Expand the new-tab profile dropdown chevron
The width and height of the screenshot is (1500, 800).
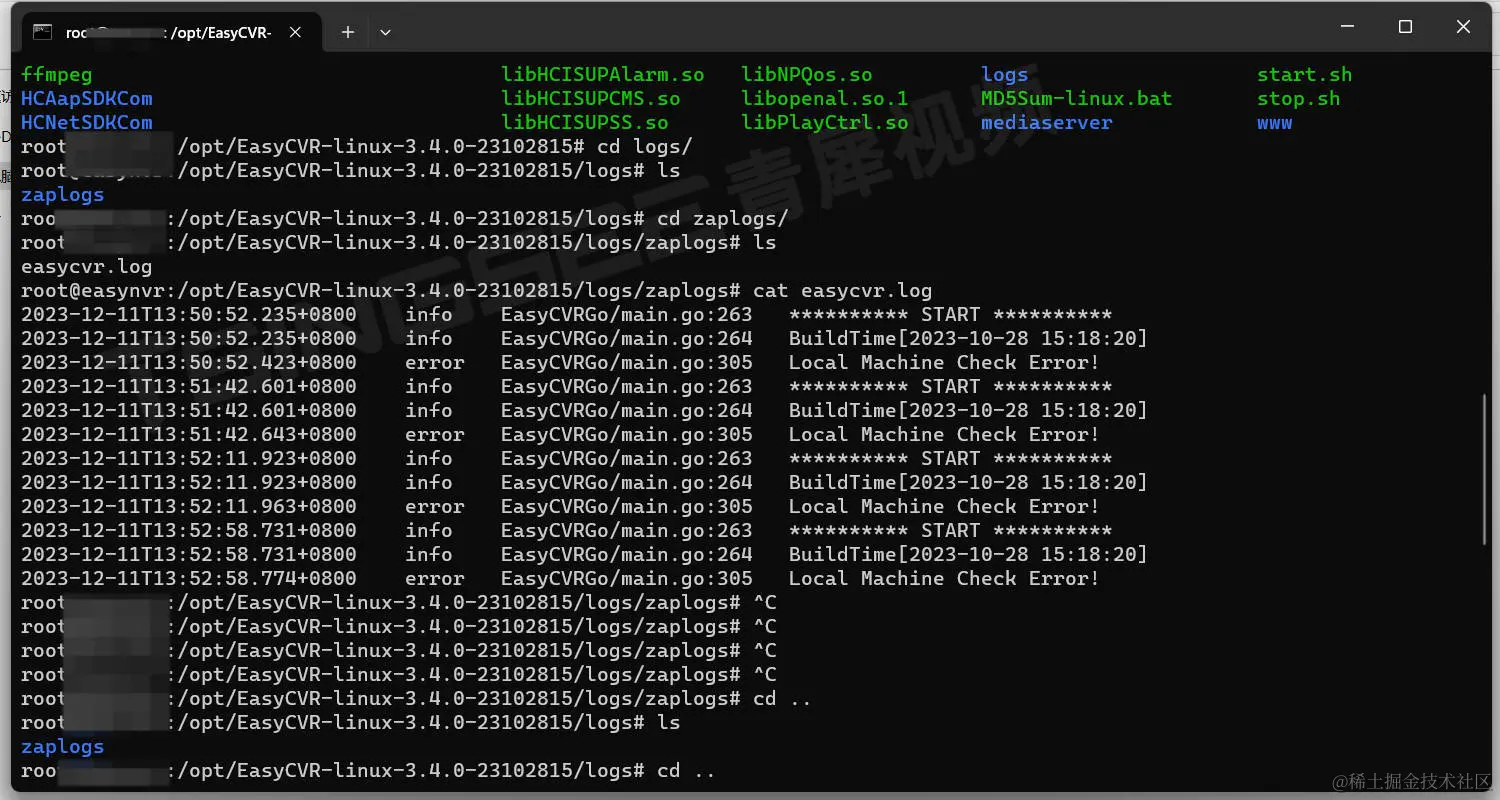[x=385, y=32]
